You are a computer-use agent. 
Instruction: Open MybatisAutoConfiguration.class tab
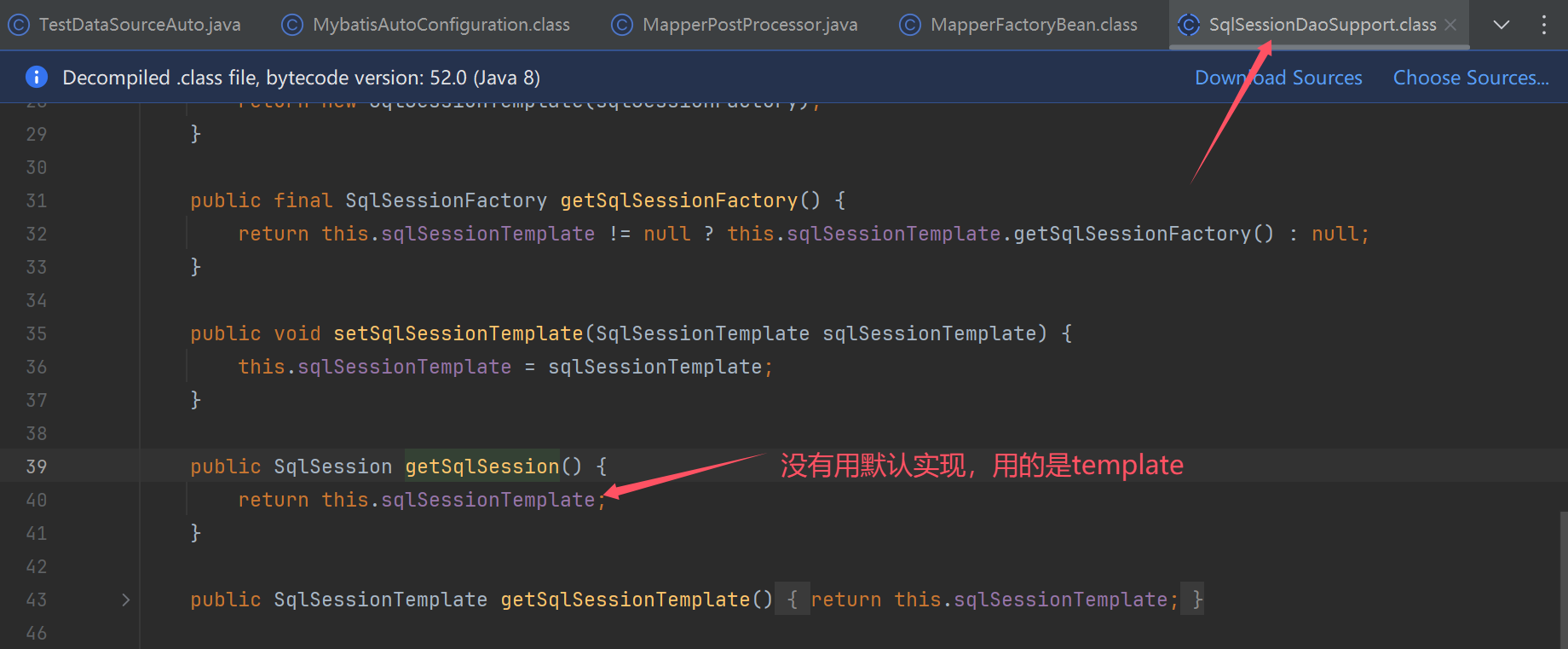point(441,25)
